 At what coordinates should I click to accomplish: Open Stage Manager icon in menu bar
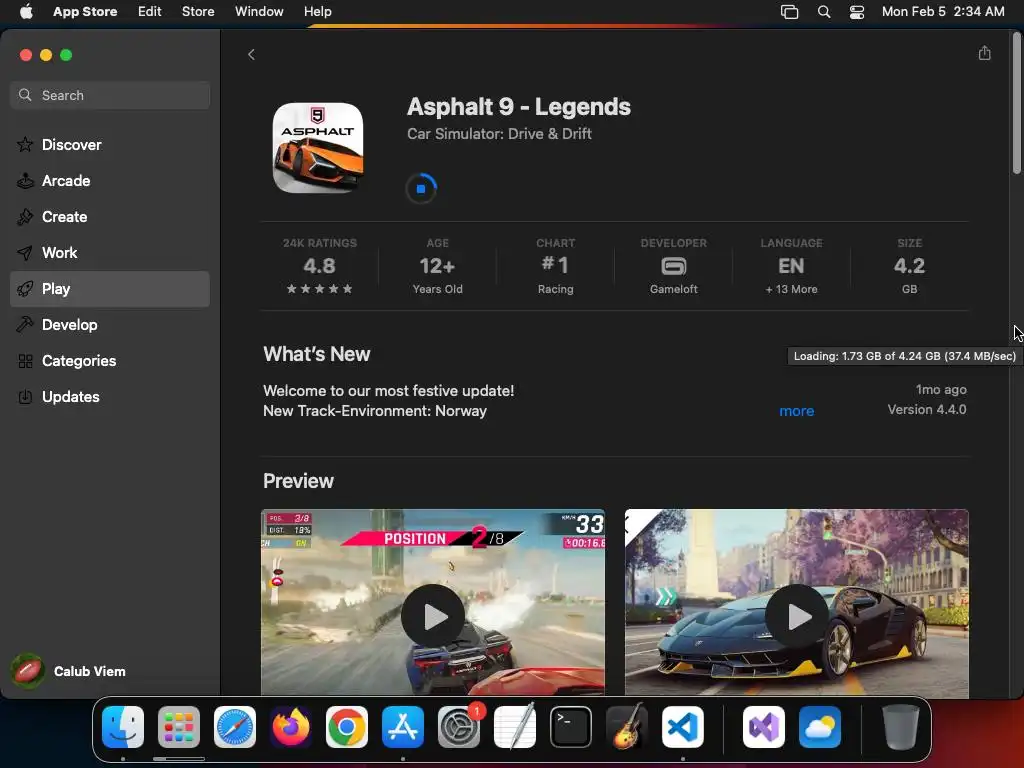789,12
